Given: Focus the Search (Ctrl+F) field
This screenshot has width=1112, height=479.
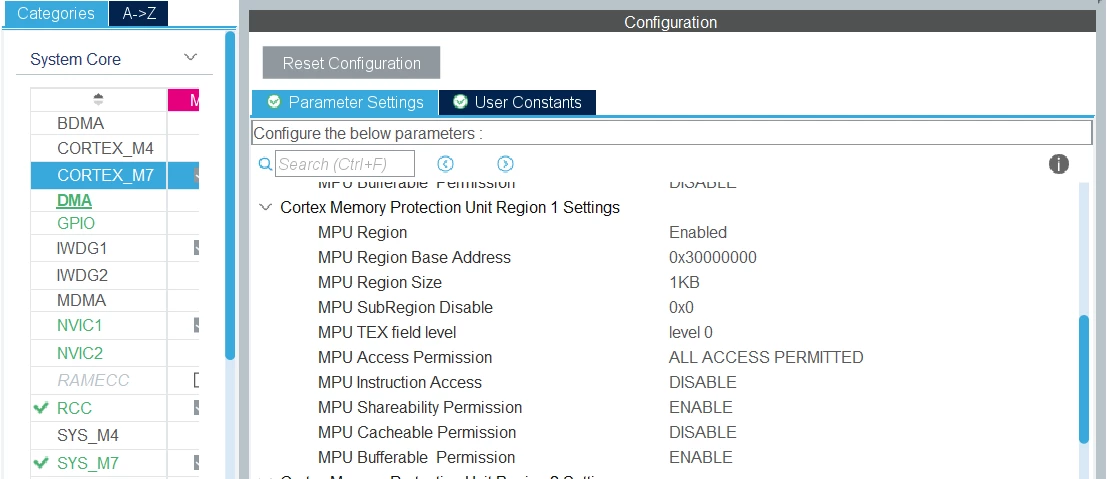Looking at the screenshot, I should click(345, 164).
